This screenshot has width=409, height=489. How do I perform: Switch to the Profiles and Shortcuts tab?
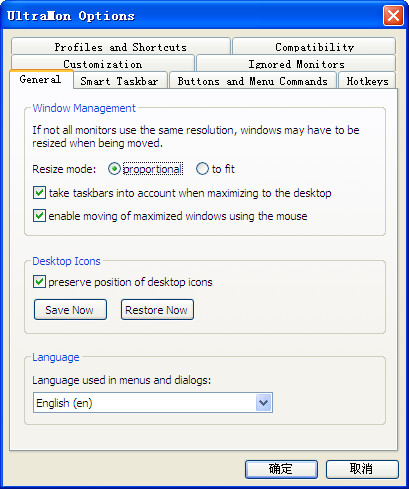point(121,46)
